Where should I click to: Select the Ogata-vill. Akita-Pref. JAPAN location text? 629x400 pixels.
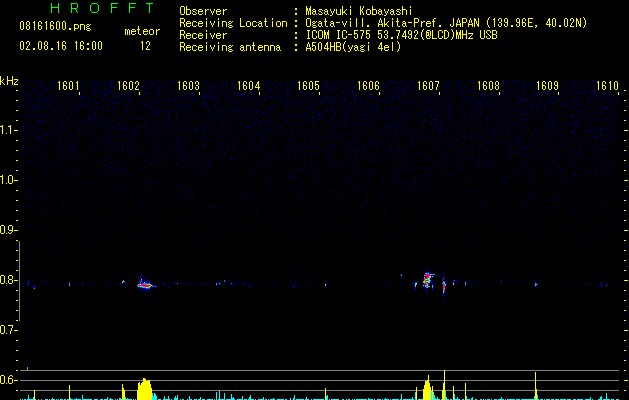coord(446,23)
